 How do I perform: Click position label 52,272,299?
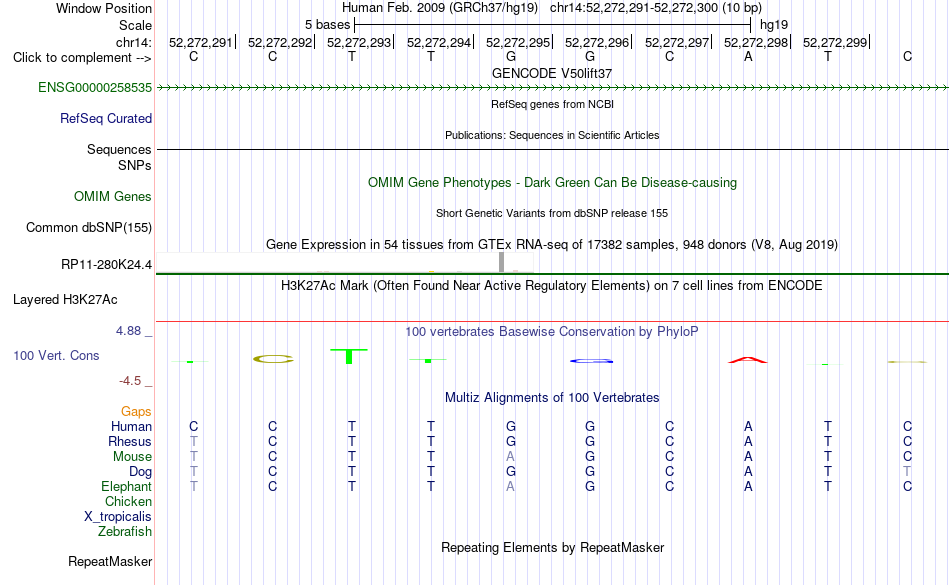[835, 42]
